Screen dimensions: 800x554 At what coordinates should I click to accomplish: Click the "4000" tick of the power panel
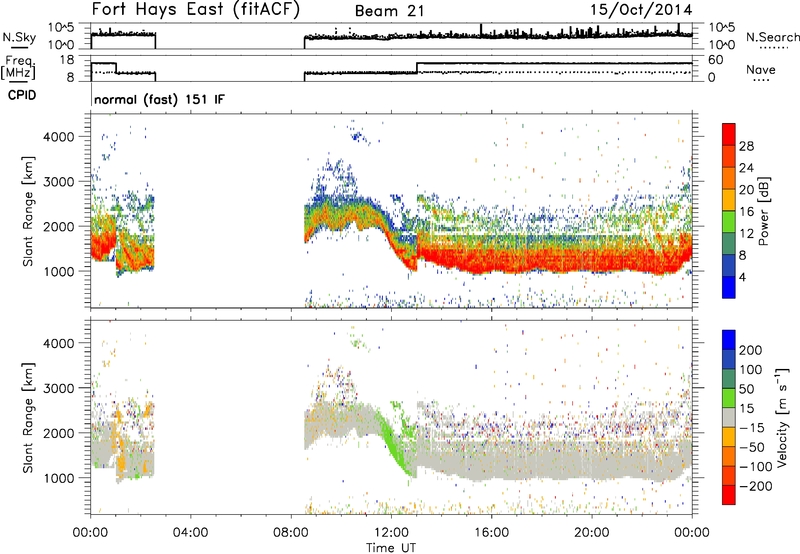click(x=58, y=137)
